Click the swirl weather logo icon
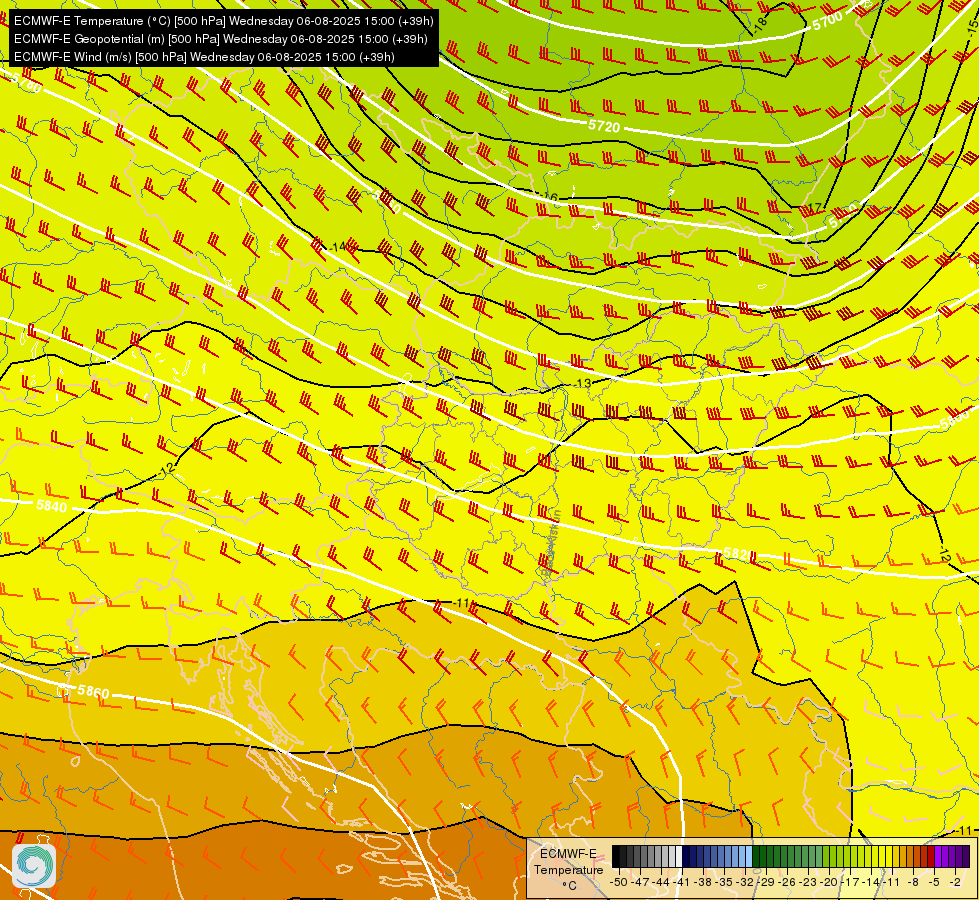 tap(34, 866)
